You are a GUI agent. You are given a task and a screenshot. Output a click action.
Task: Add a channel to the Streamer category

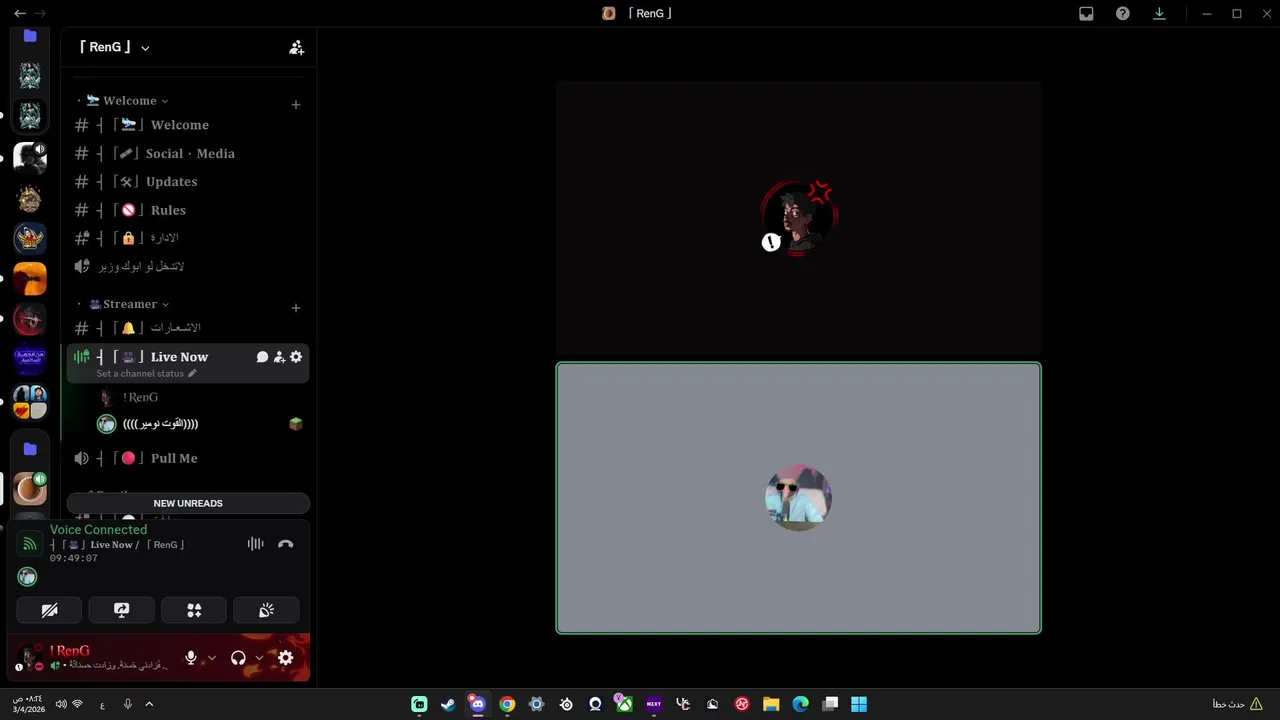pyautogui.click(x=295, y=308)
